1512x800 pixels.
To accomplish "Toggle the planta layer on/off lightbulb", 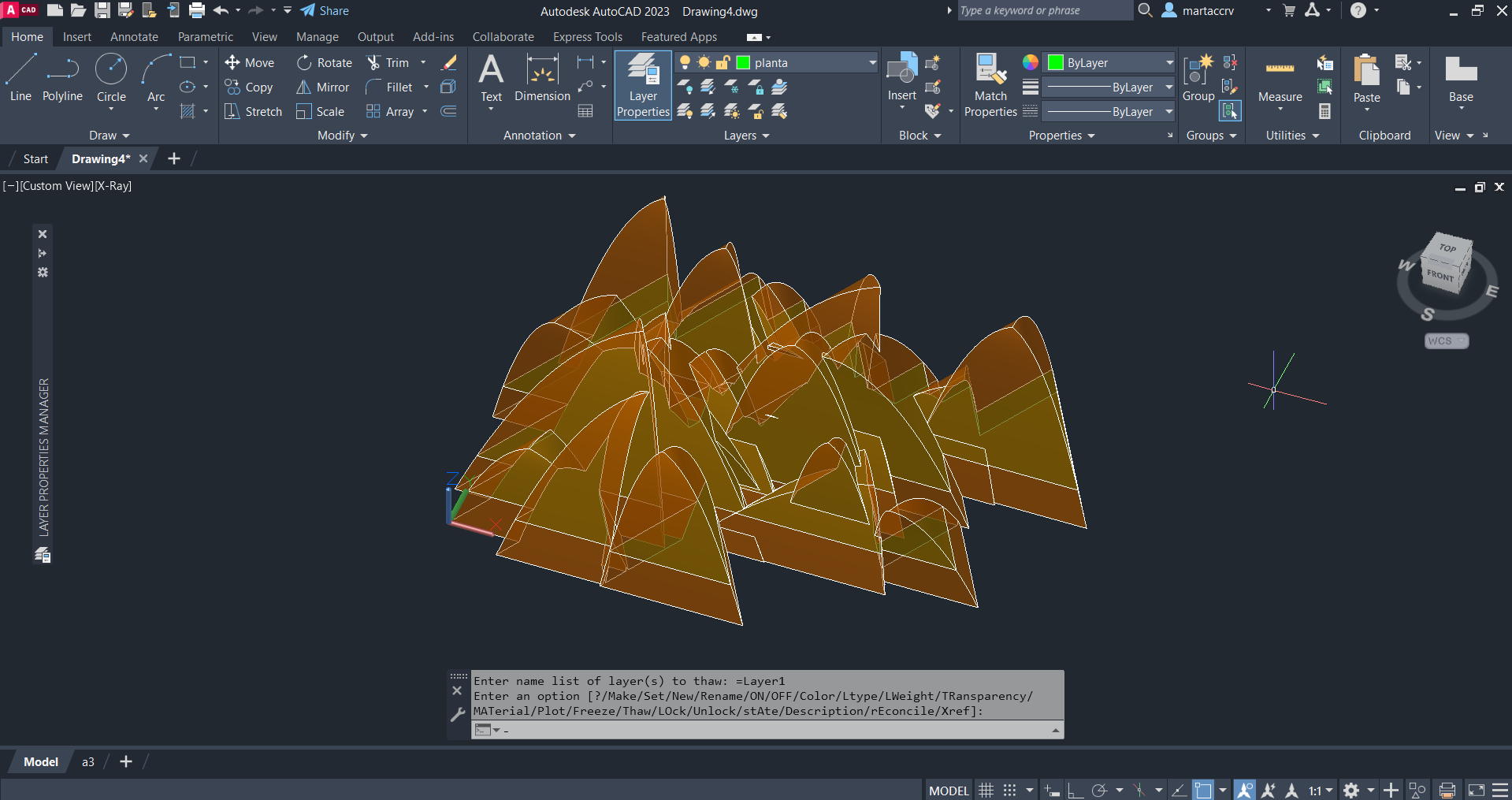I will [x=685, y=63].
